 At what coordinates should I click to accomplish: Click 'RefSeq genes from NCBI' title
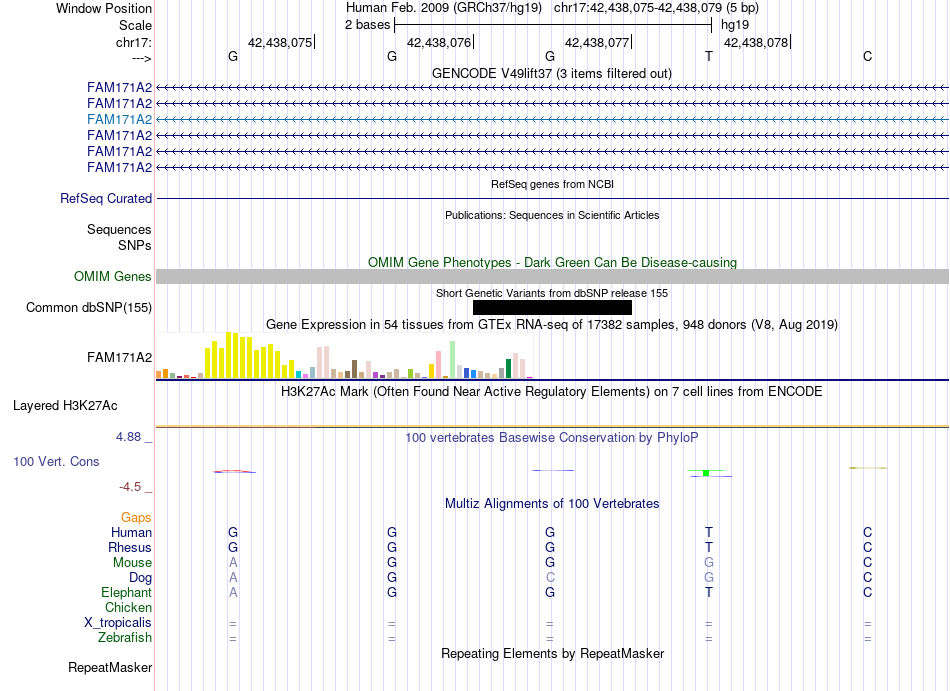pyautogui.click(x=552, y=184)
